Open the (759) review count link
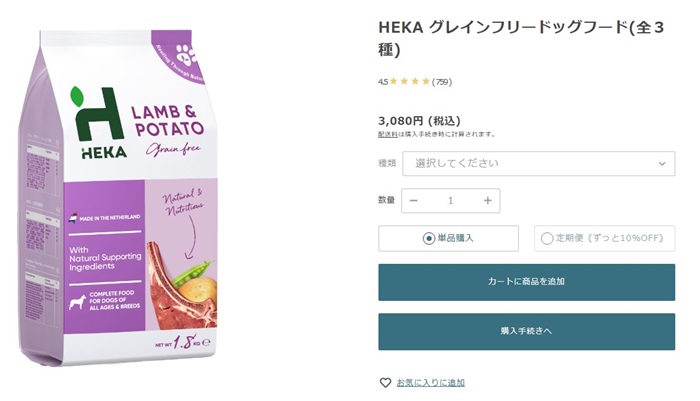Viewport: 700px width, 401px height. coord(442,81)
